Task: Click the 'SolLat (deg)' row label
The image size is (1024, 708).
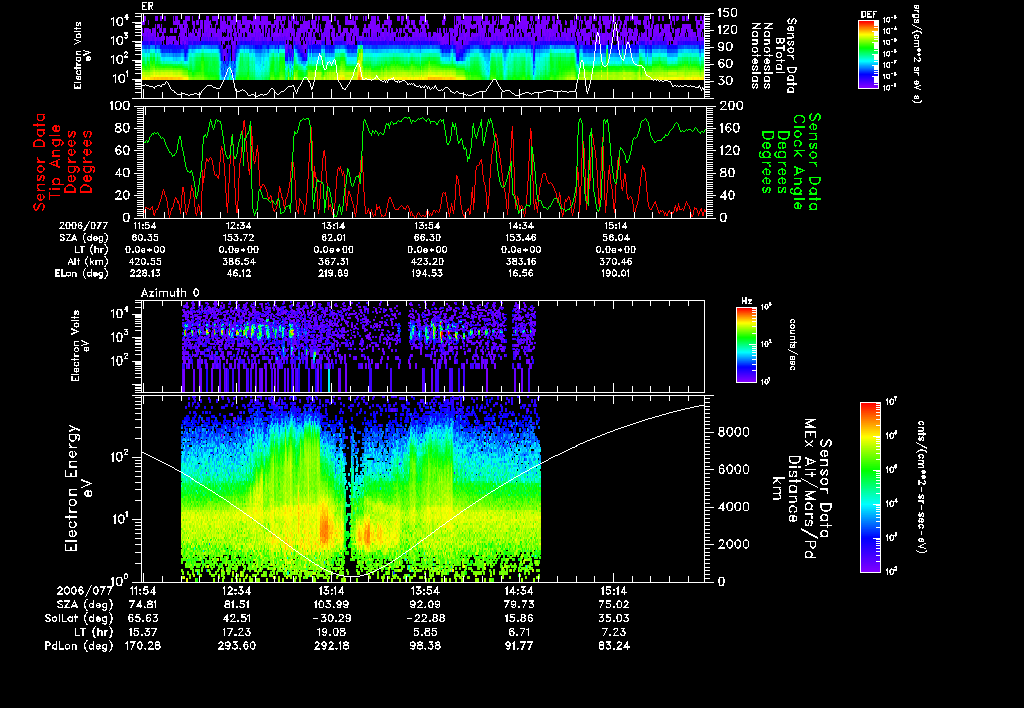Action: pos(79,618)
